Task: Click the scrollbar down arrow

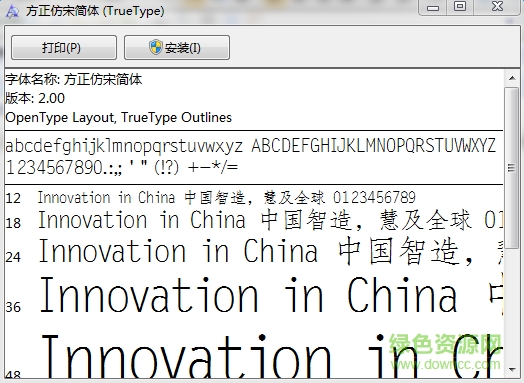Action: pyautogui.click(x=512, y=369)
